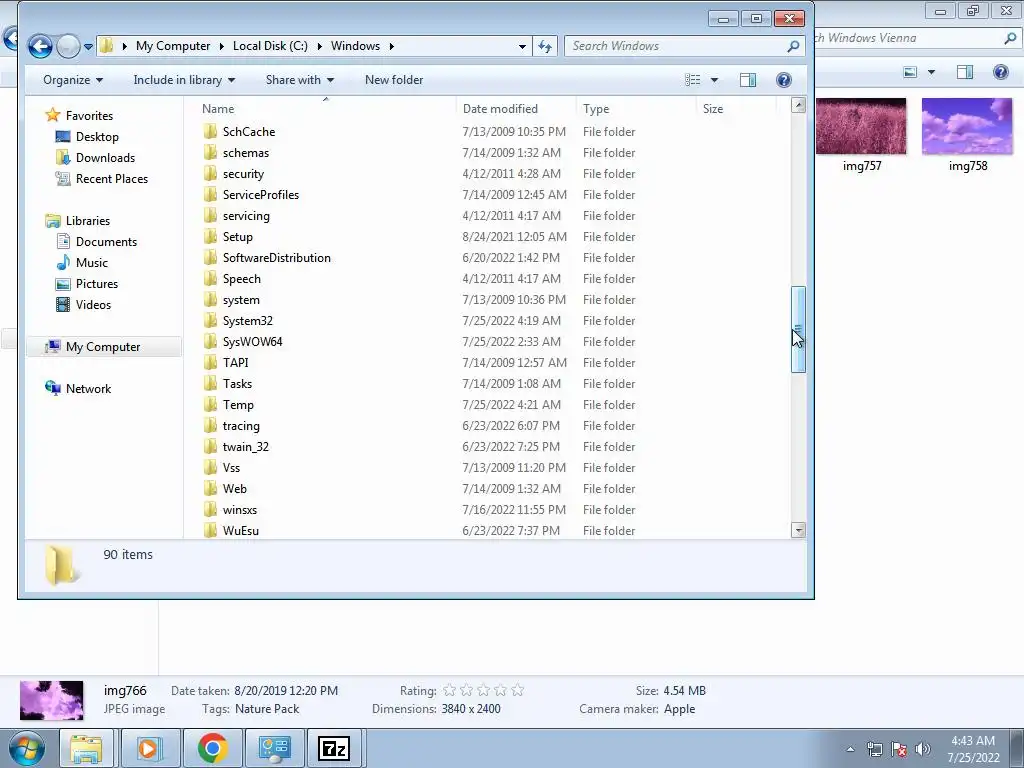Image resolution: width=1024 pixels, height=768 pixels.
Task: Select the Pictures library
Action: pyautogui.click(x=96, y=283)
